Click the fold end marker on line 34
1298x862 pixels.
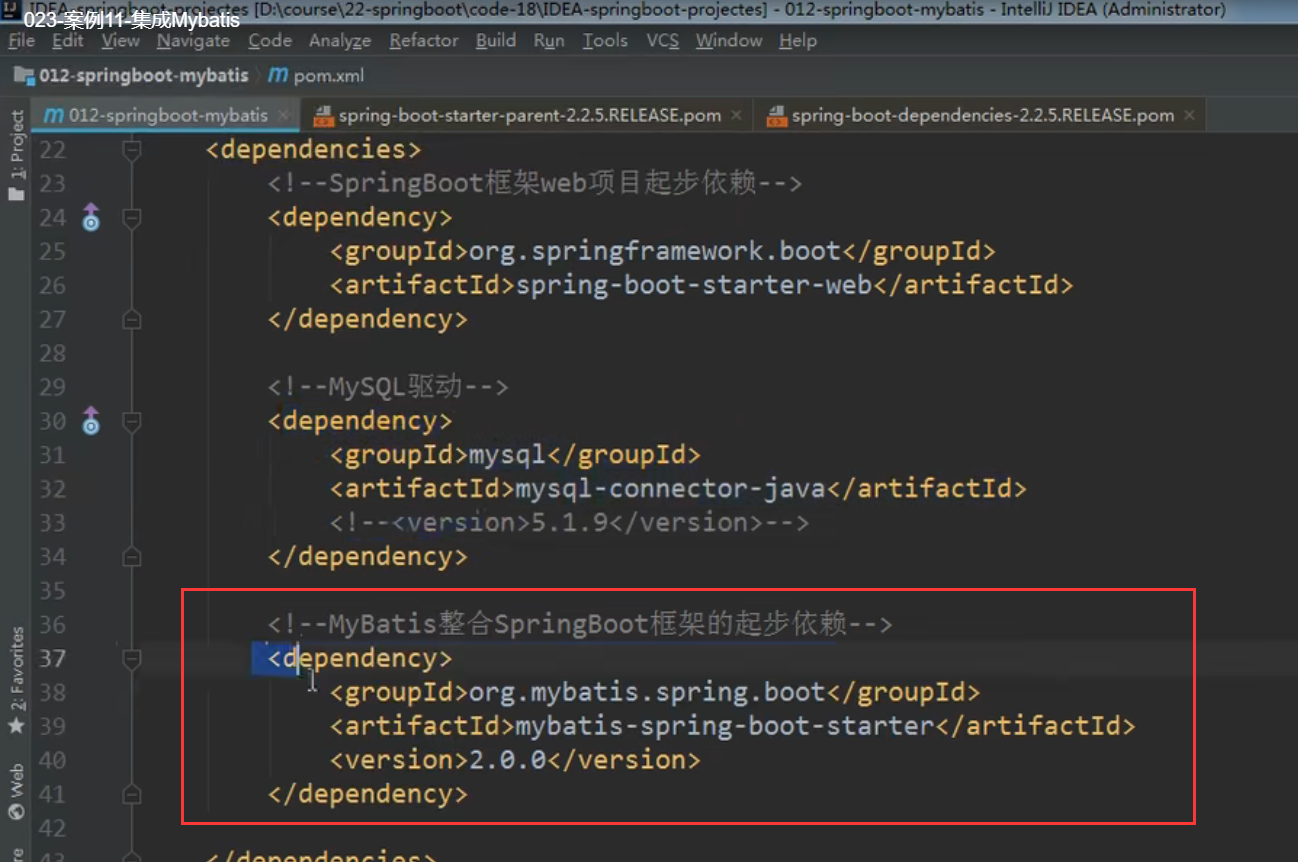point(131,556)
